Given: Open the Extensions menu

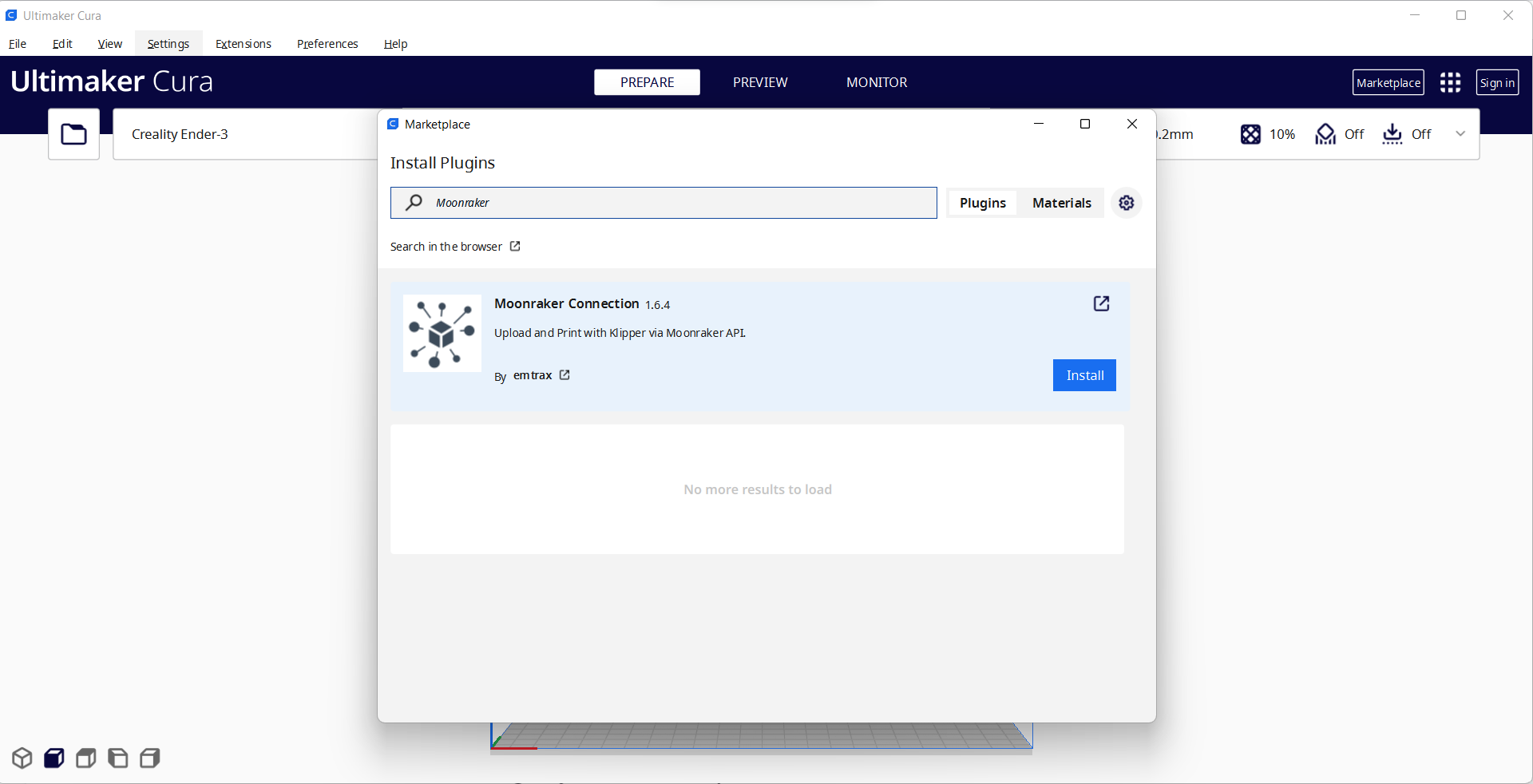Looking at the screenshot, I should [x=244, y=44].
